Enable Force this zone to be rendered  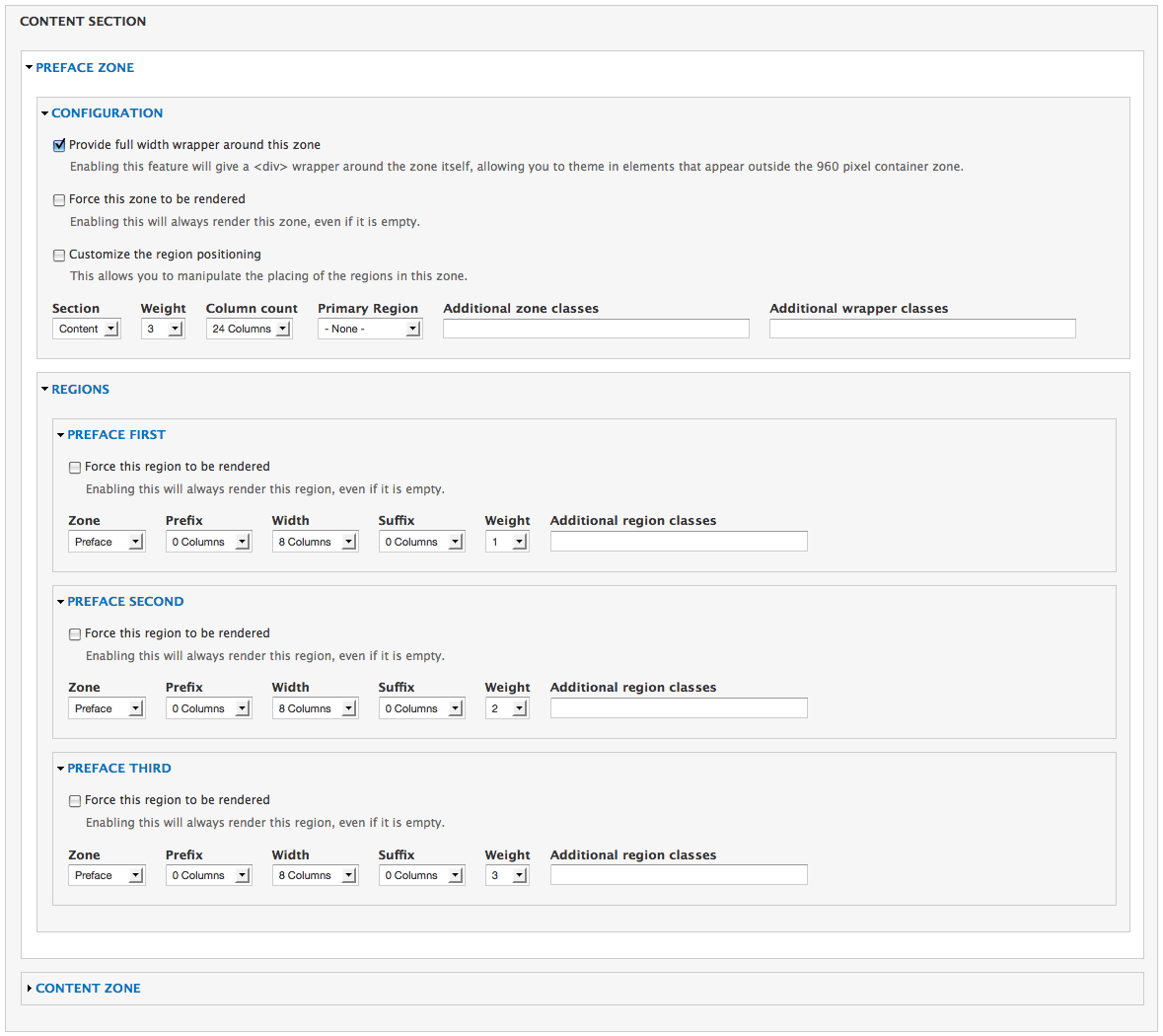(x=59, y=200)
